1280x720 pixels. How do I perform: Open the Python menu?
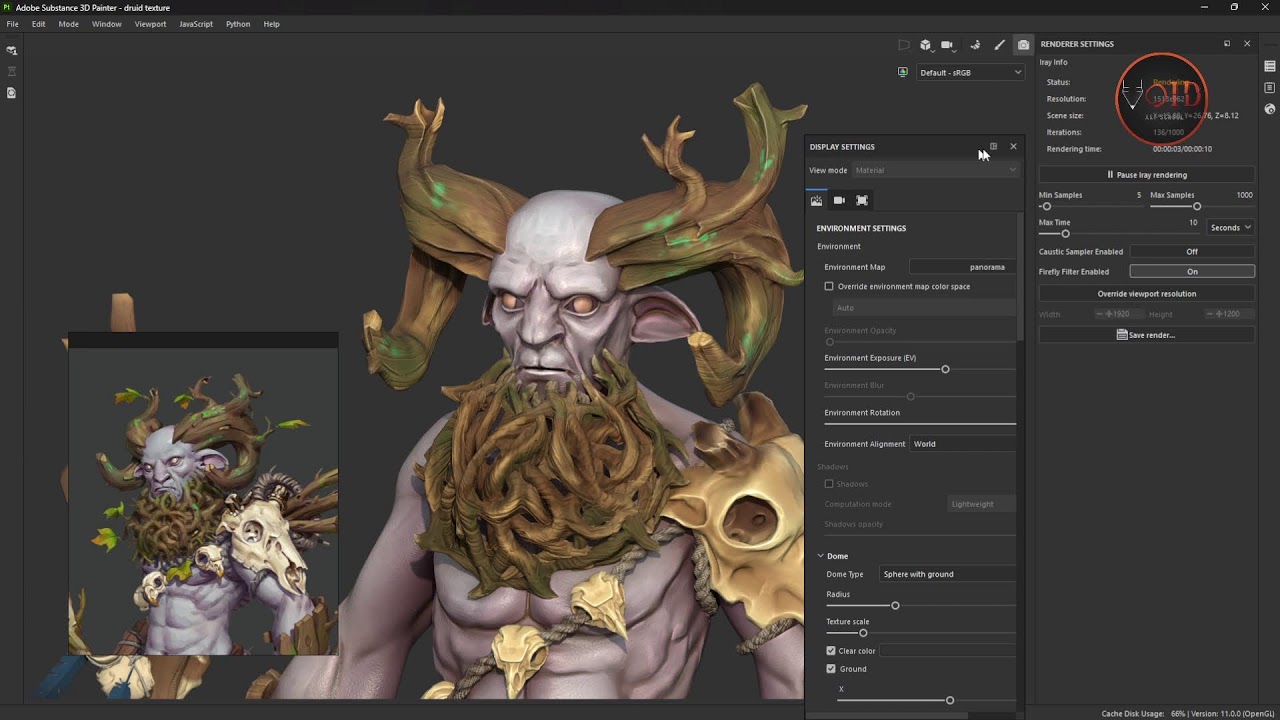(238, 24)
